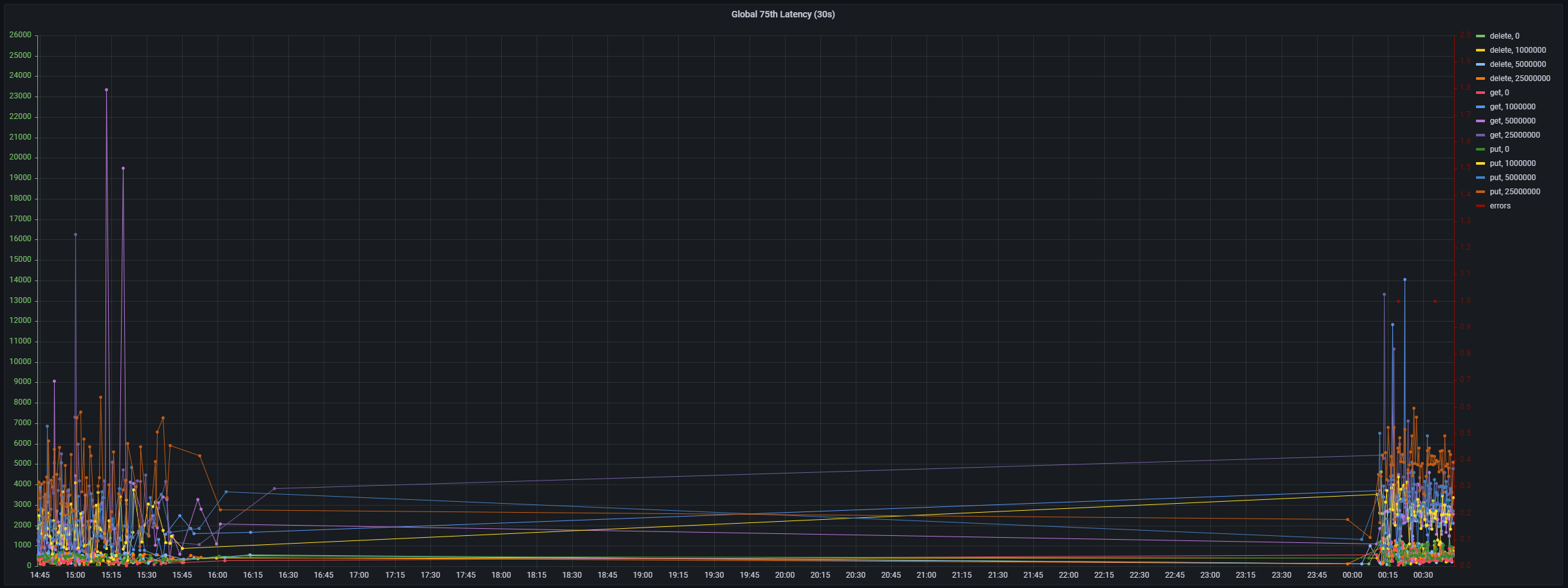The width and height of the screenshot is (1568, 588).
Task: Click the 'delete, 25000000' legend text
Action: (x=1520, y=78)
